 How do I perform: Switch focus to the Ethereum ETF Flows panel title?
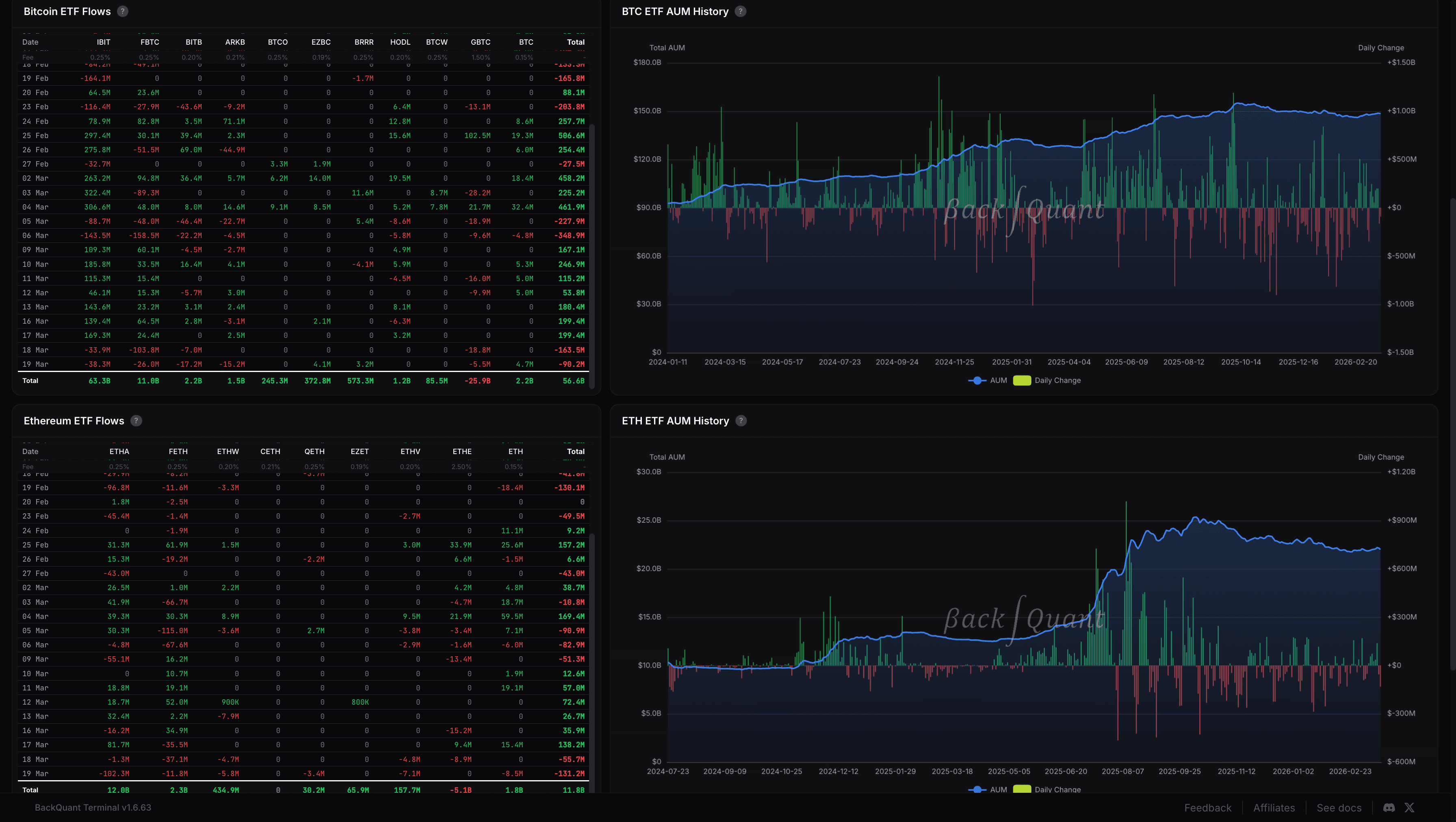(74, 420)
